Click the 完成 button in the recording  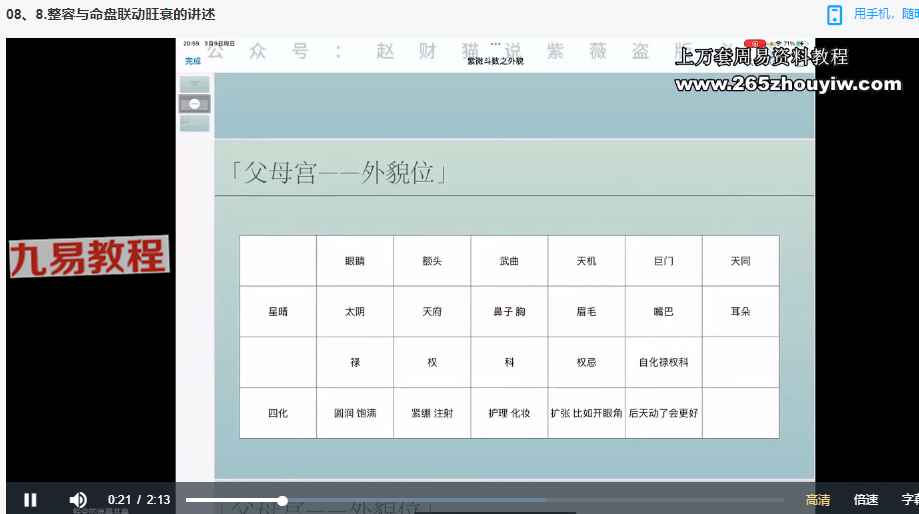click(x=192, y=61)
